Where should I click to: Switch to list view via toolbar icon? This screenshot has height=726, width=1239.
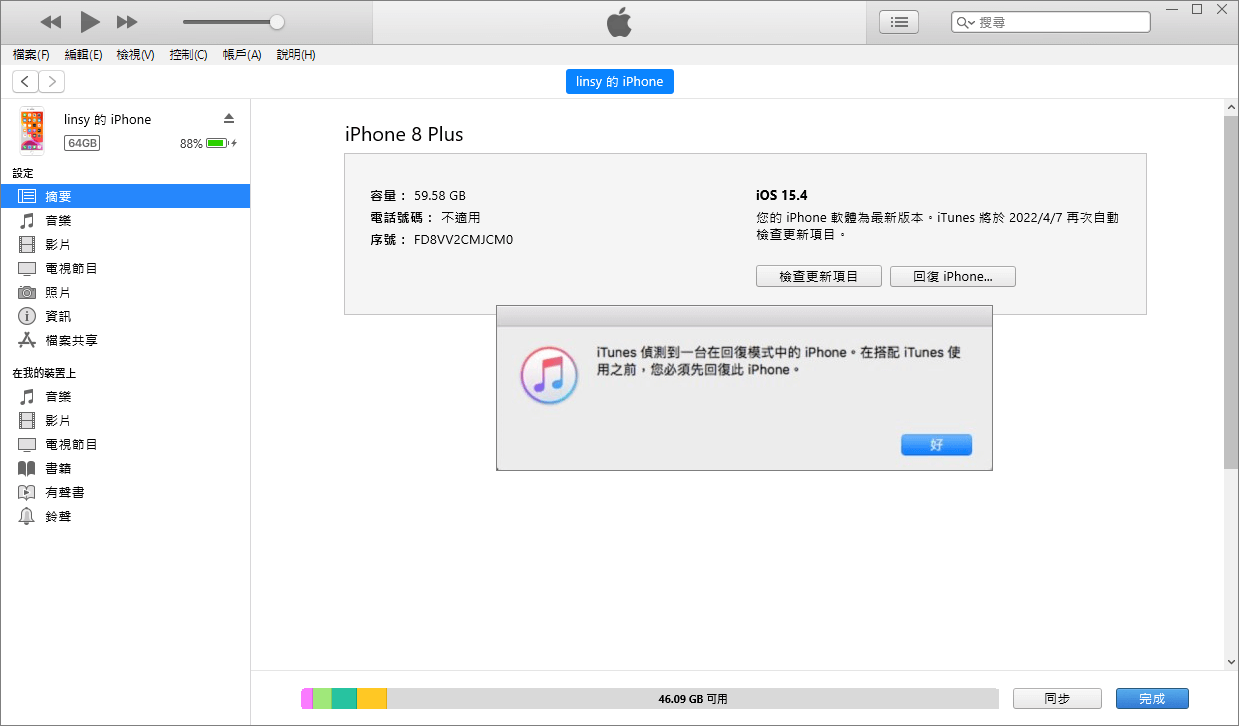tap(898, 20)
